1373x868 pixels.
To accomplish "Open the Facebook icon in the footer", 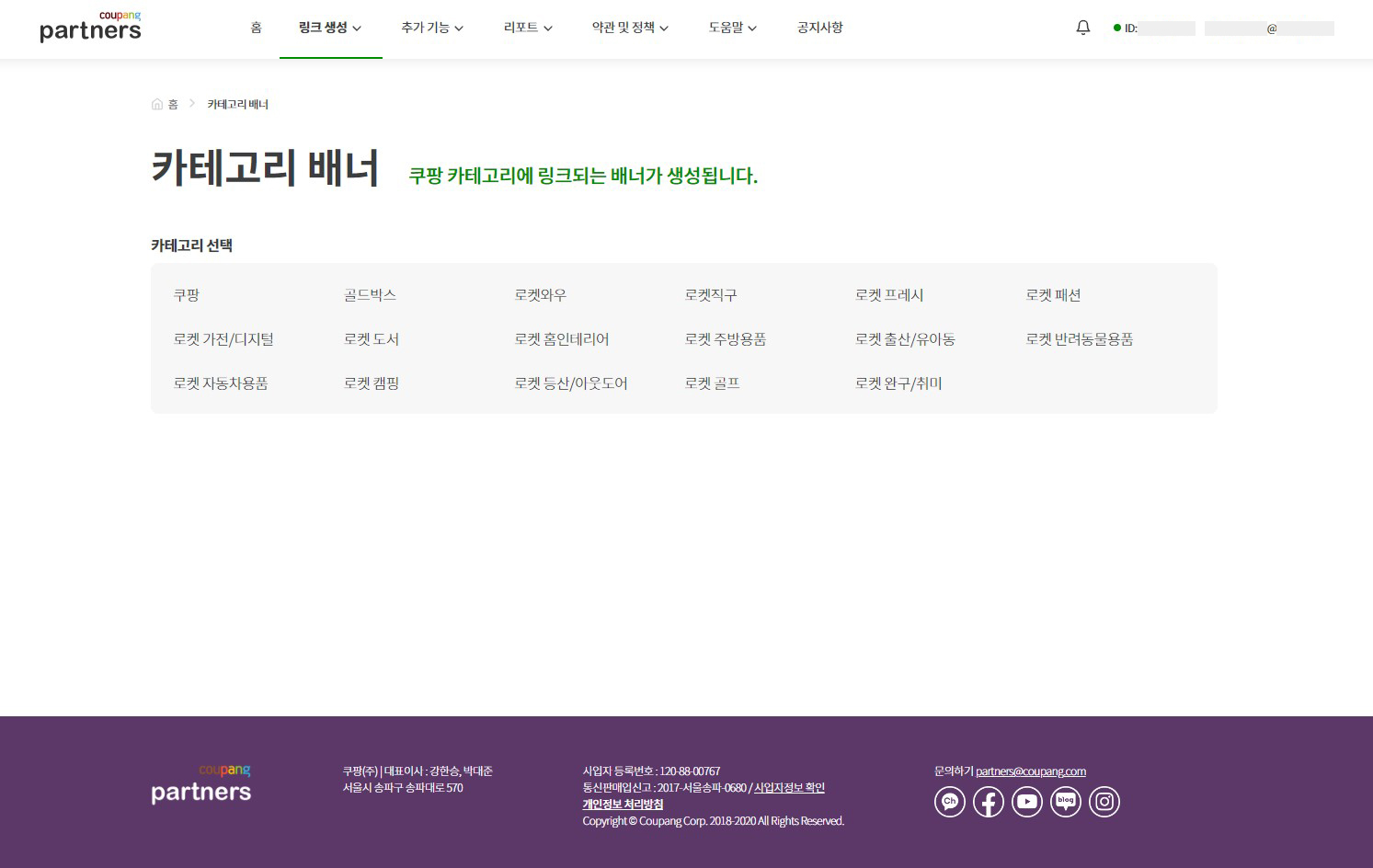I will tap(989, 802).
